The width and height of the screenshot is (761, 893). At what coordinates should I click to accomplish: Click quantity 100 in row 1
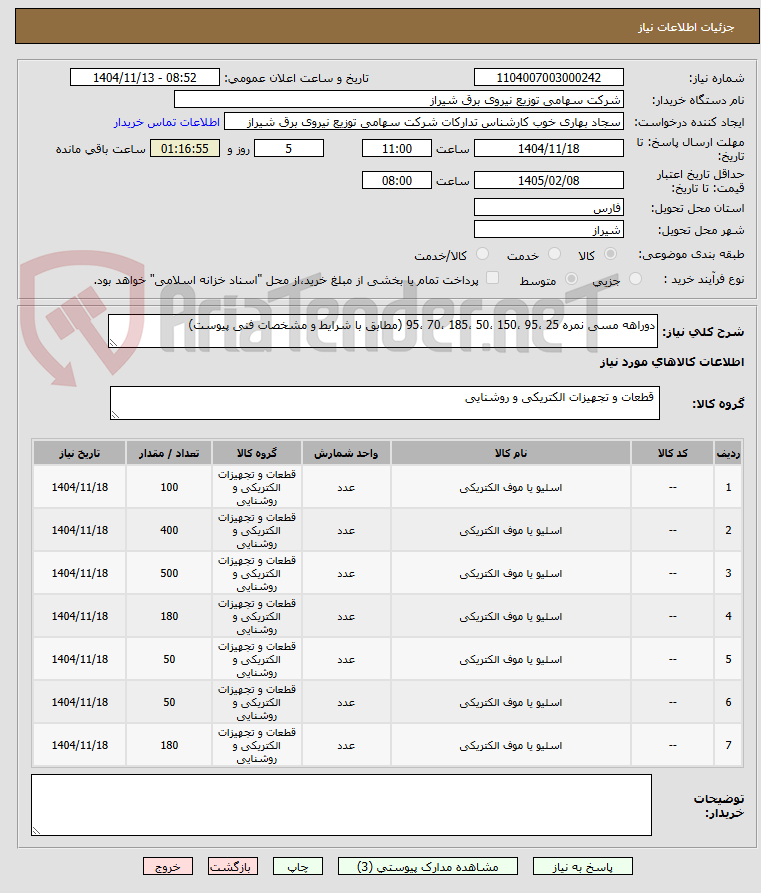pyautogui.click(x=169, y=488)
